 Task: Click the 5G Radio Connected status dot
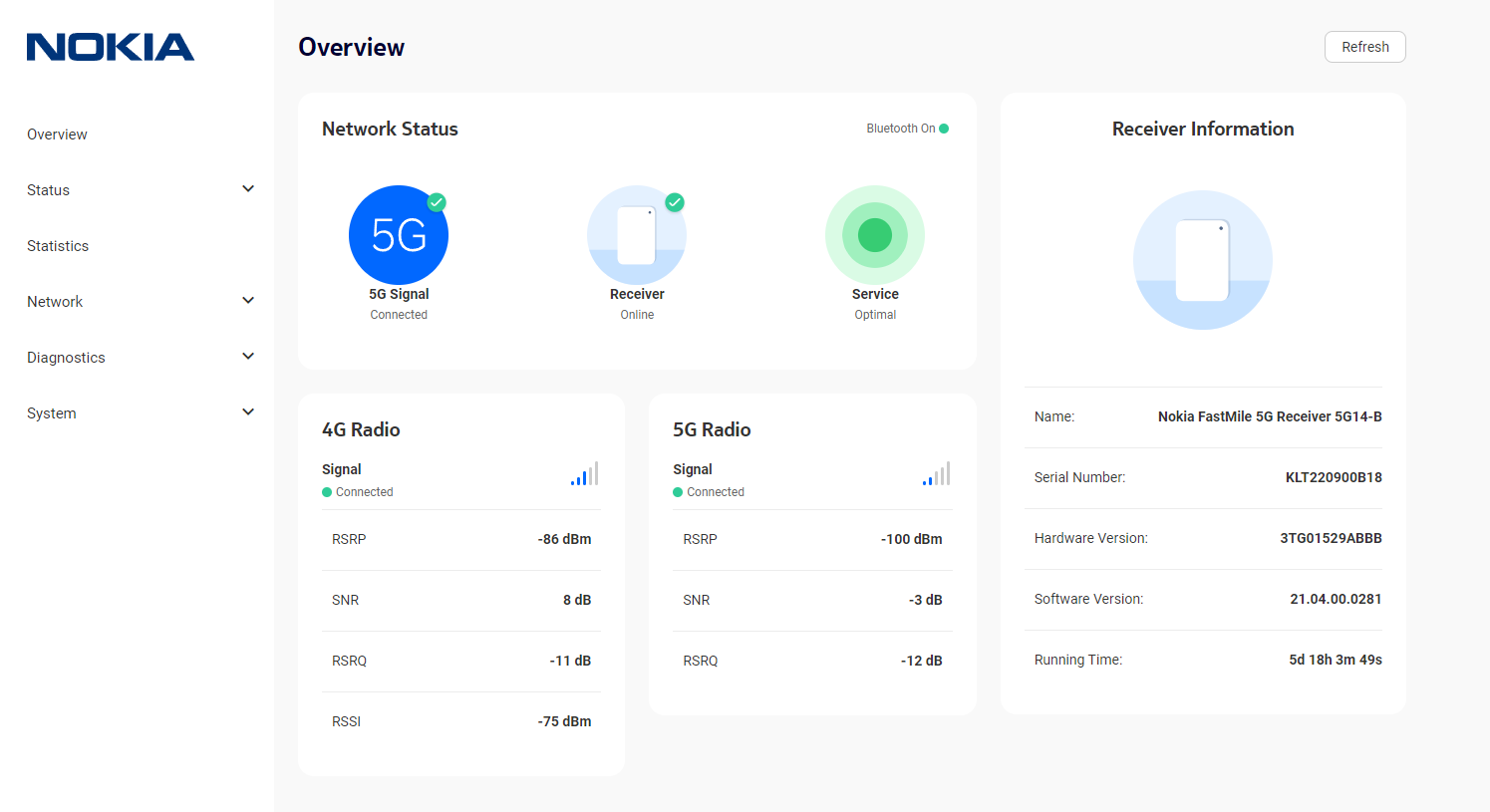point(678,492)
